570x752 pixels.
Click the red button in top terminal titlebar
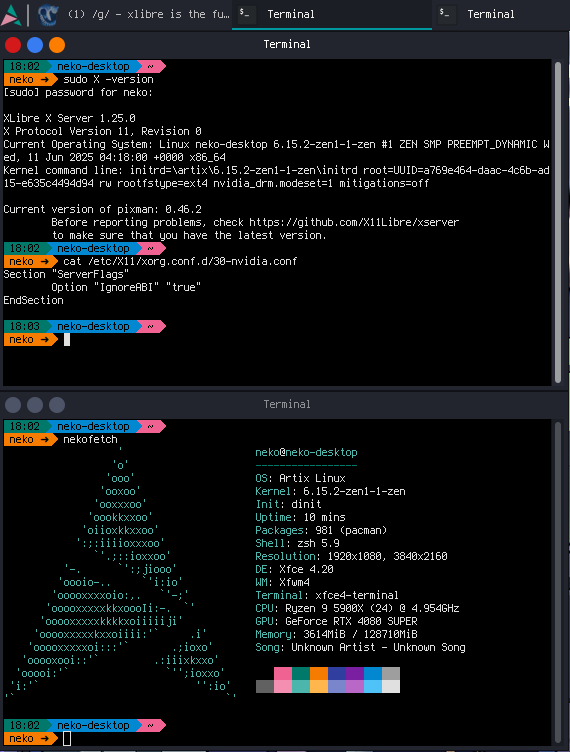pyautogui.click(x=13, y=45)
